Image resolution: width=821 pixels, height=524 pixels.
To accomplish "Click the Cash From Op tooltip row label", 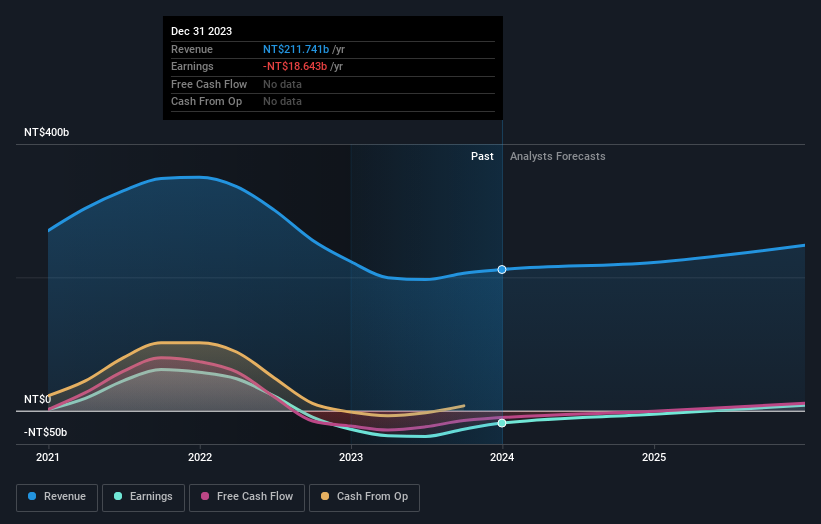I will [206, 102].
